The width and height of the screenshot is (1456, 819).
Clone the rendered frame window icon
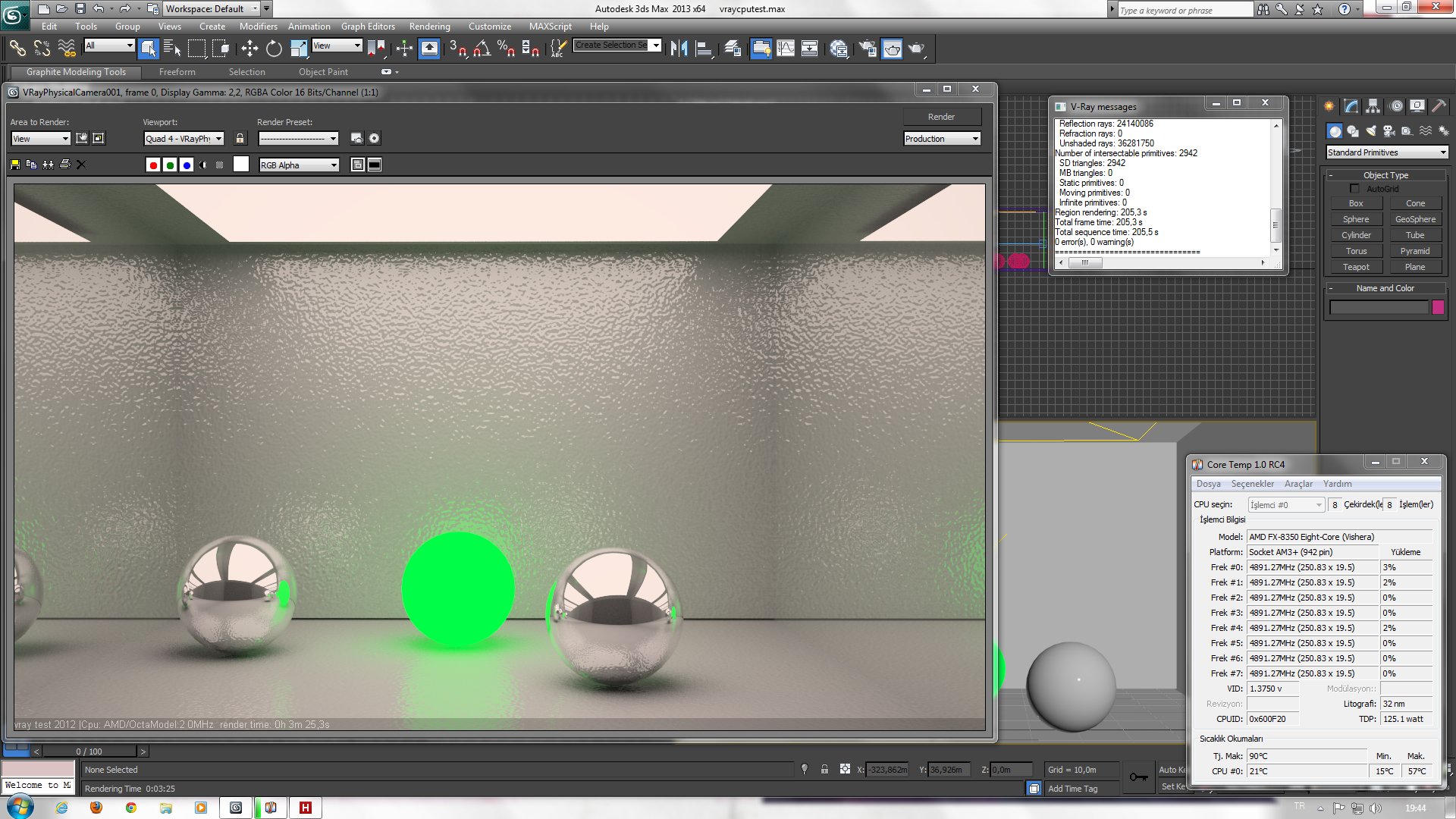(x=49, y=165)
